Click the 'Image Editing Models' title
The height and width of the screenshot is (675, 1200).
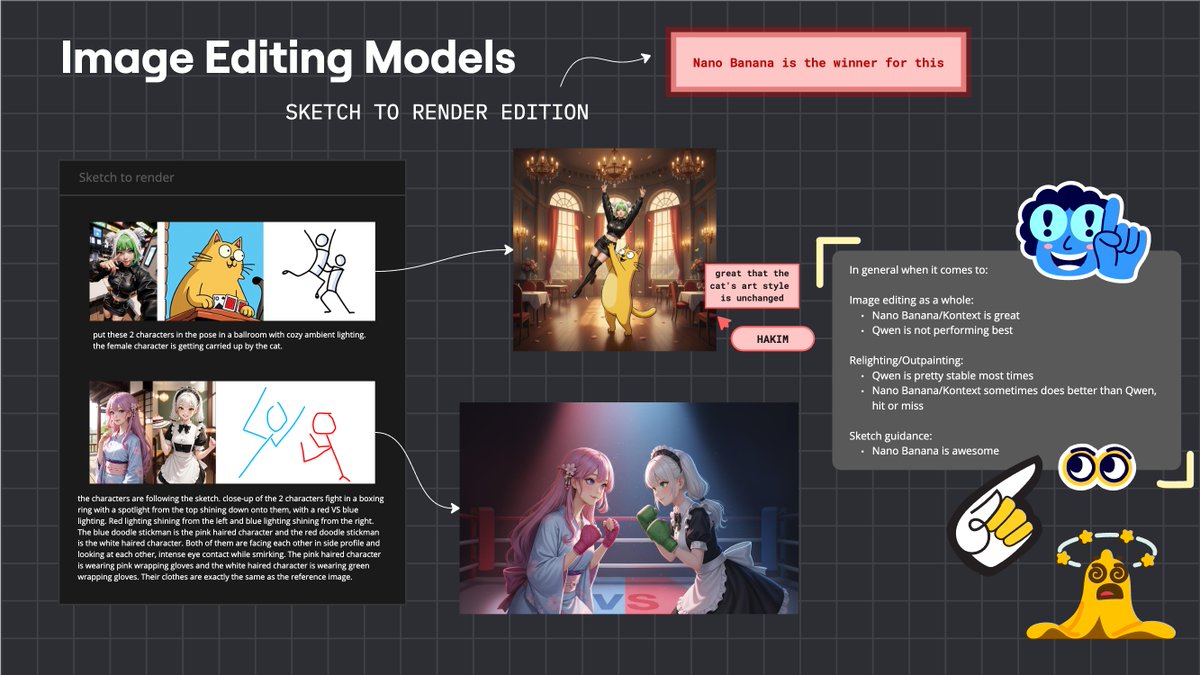click(x=288, y=58)
